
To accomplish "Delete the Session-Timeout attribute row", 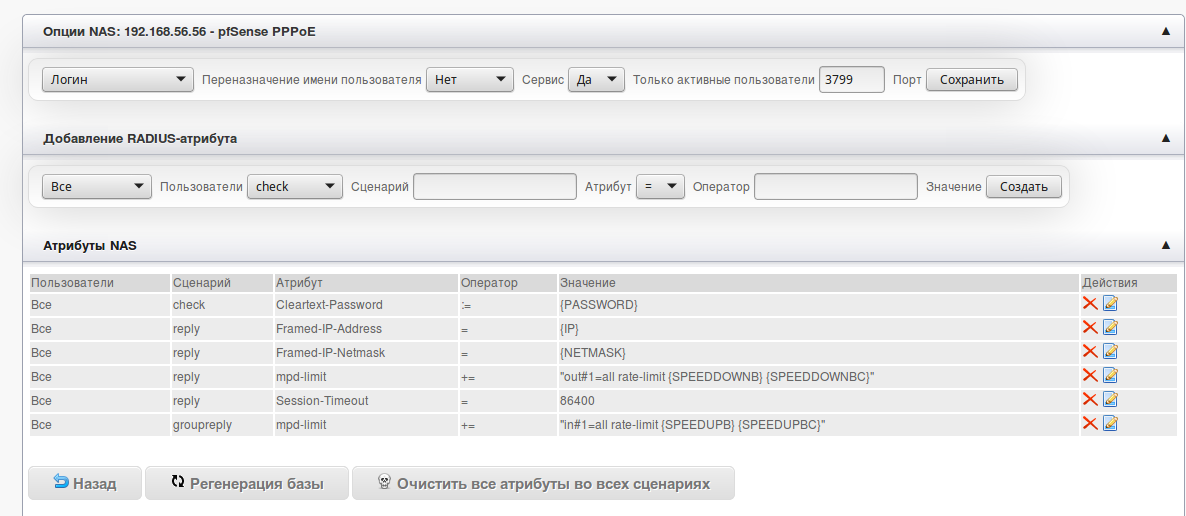I will pyautogui.click(x=1090, y=400).
